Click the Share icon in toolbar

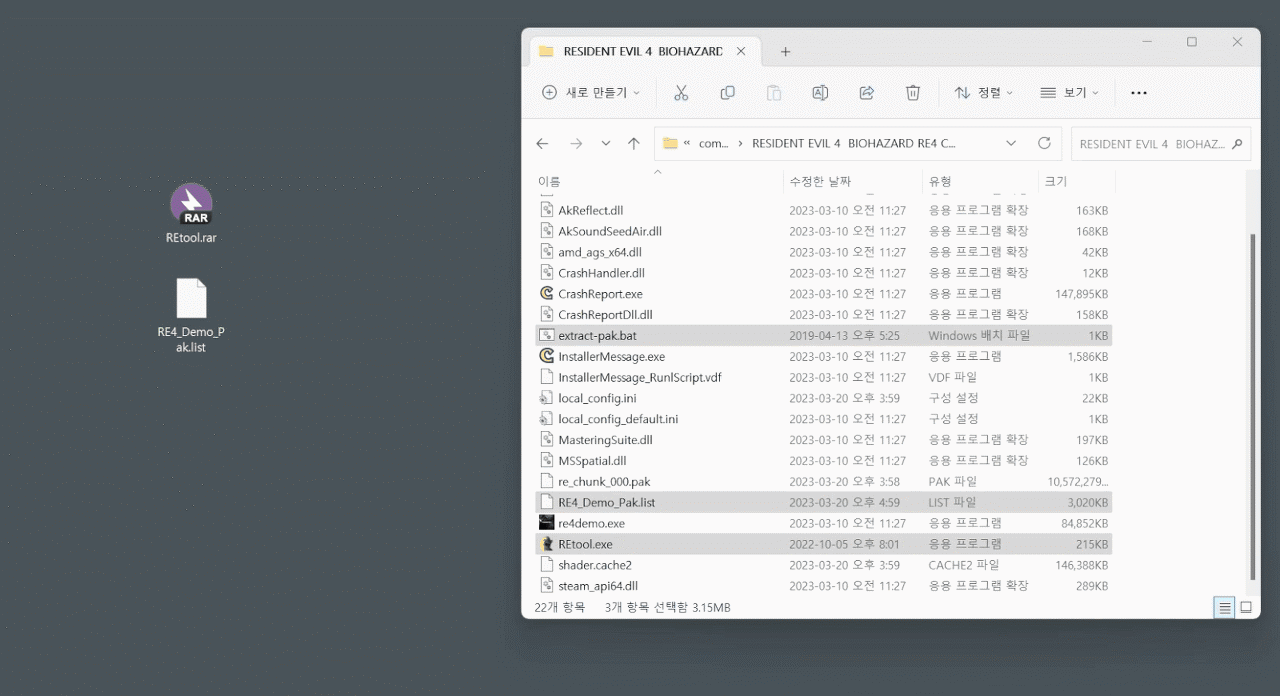867,92
